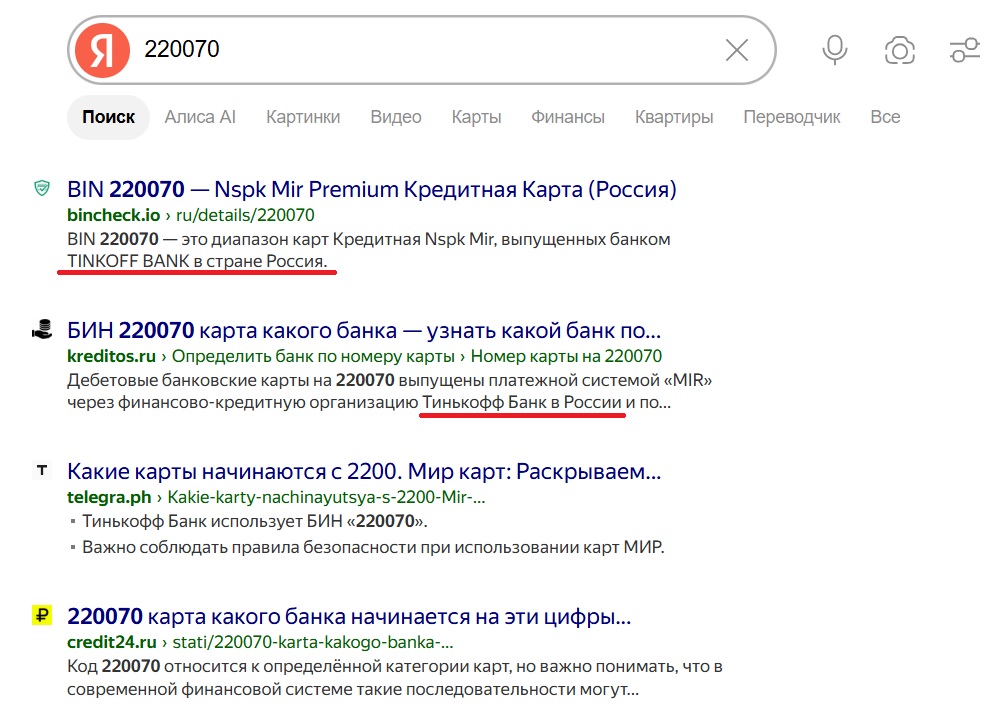This screenshot has height=722, width=1008.
Task: Open image search with the camera icon
Action: click(x=899, y=50)
